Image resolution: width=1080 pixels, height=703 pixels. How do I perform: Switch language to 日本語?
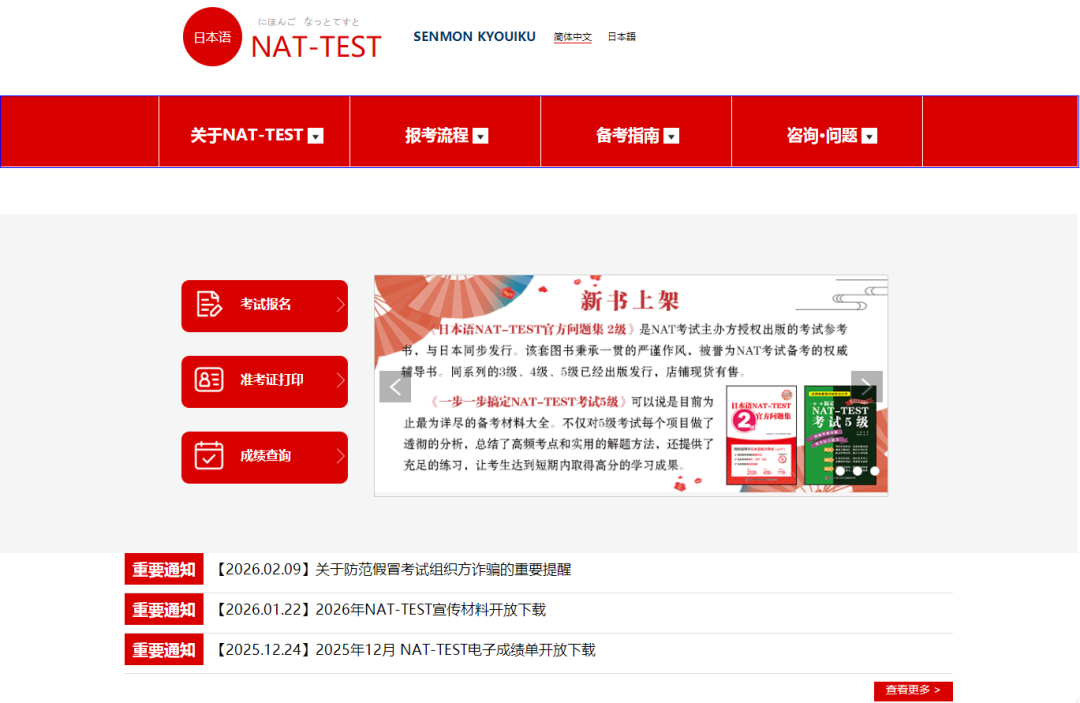(x=621, y=37)
